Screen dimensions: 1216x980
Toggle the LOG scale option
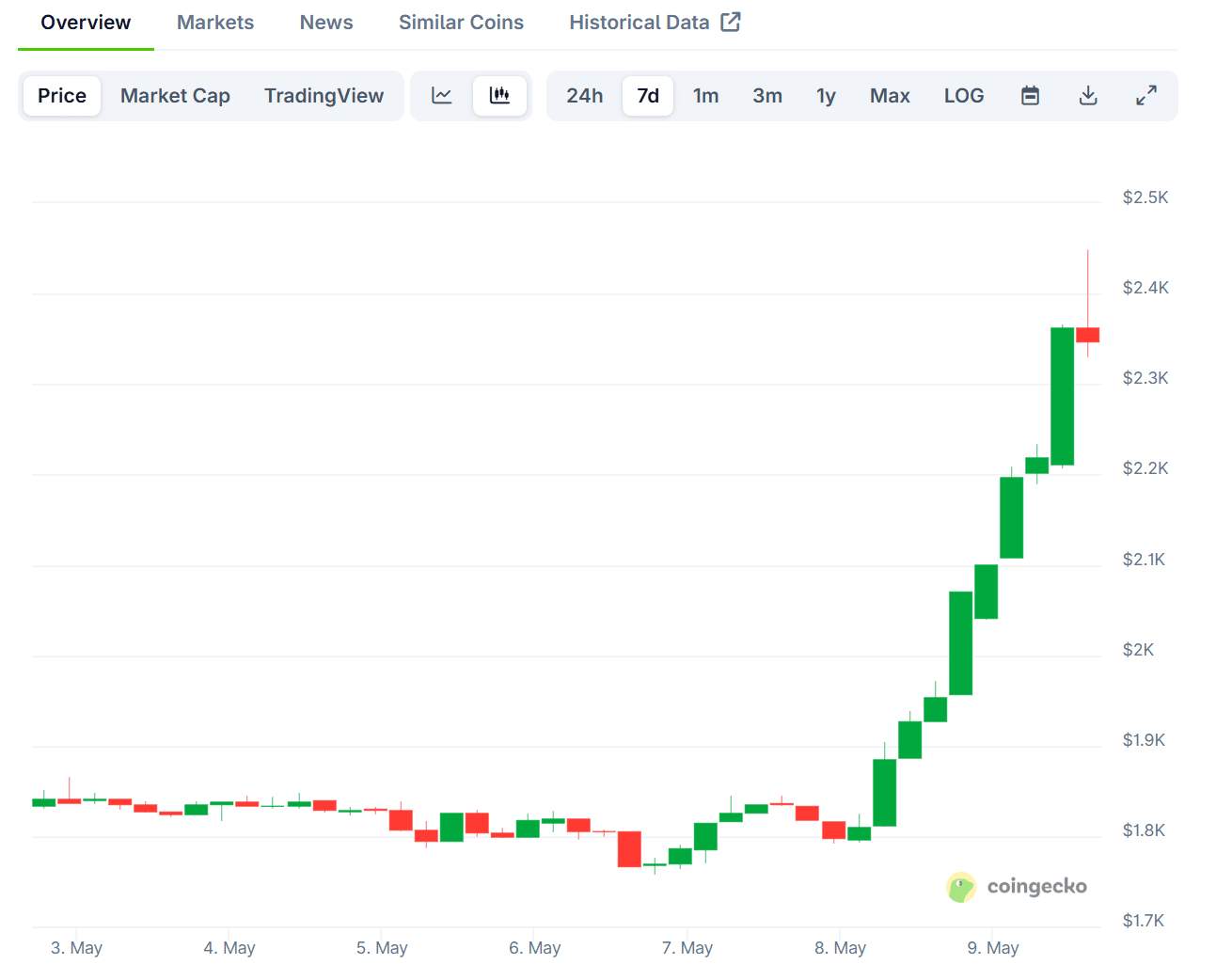click(964, 95)
